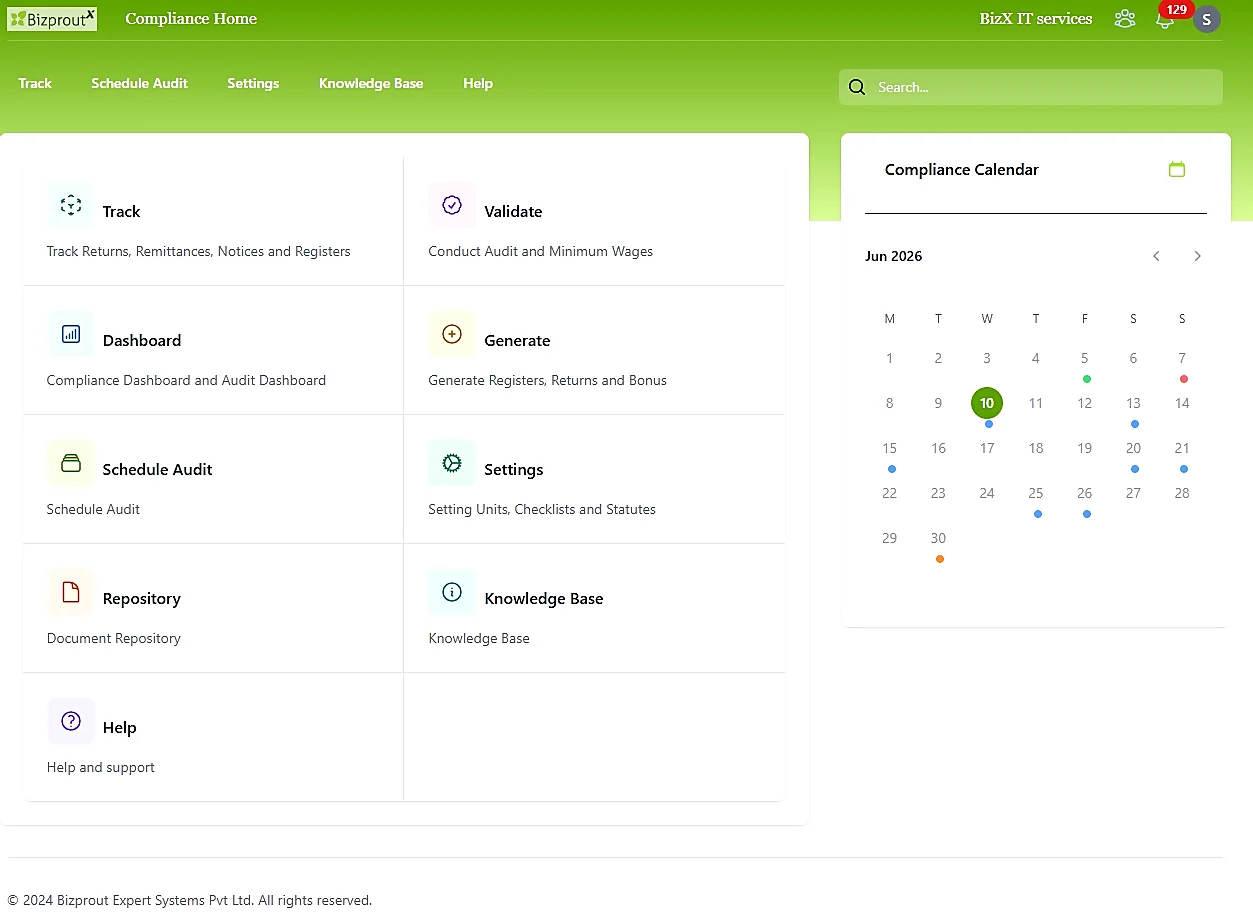The width and height of the screenshot is (1253, 912).
Task: Click 'Track Returns, Remittances, Notices and Registers' text
Action: [198, 251]
